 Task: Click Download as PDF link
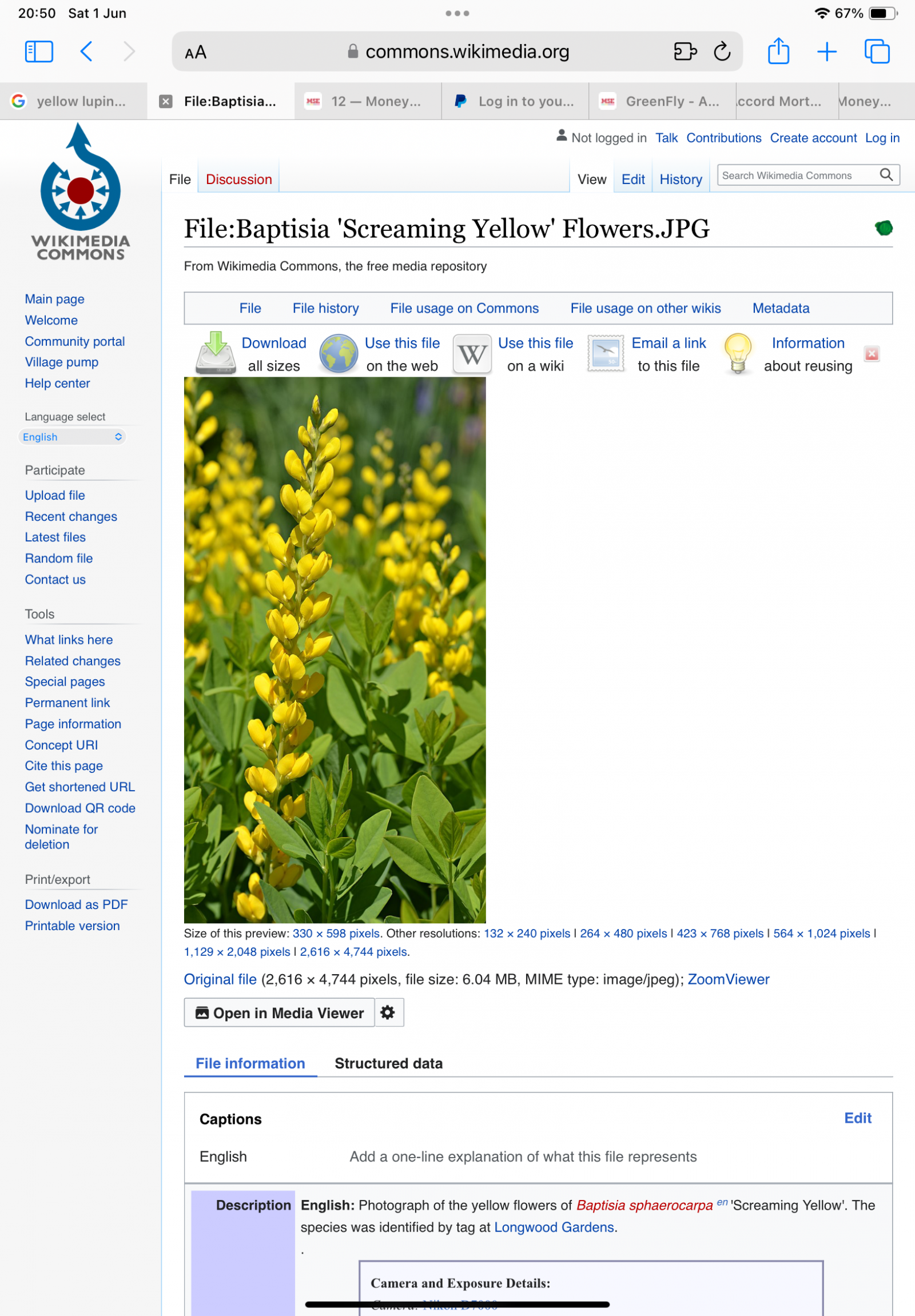click(x=76, y=904)
